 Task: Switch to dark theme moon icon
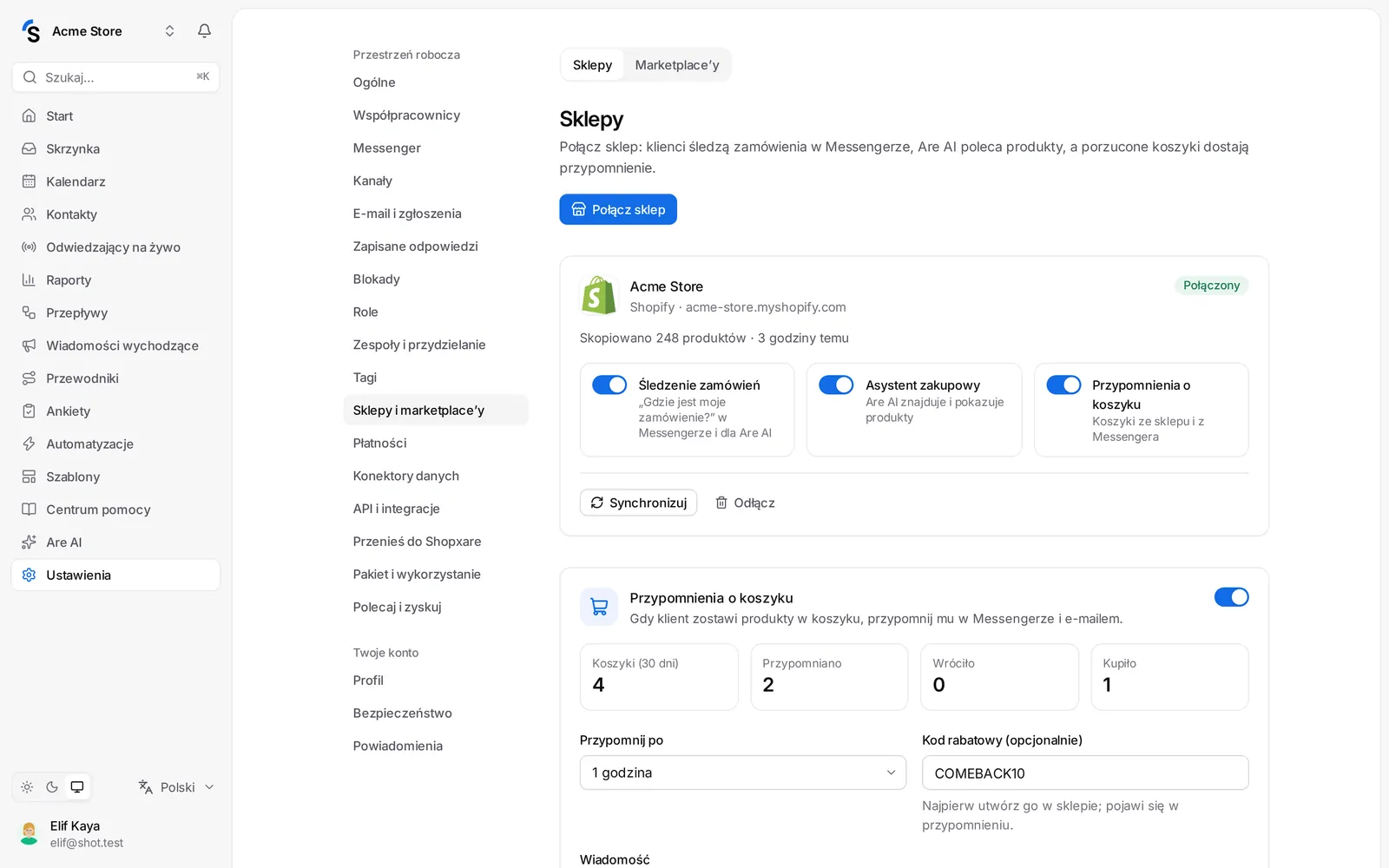point(52,787)
